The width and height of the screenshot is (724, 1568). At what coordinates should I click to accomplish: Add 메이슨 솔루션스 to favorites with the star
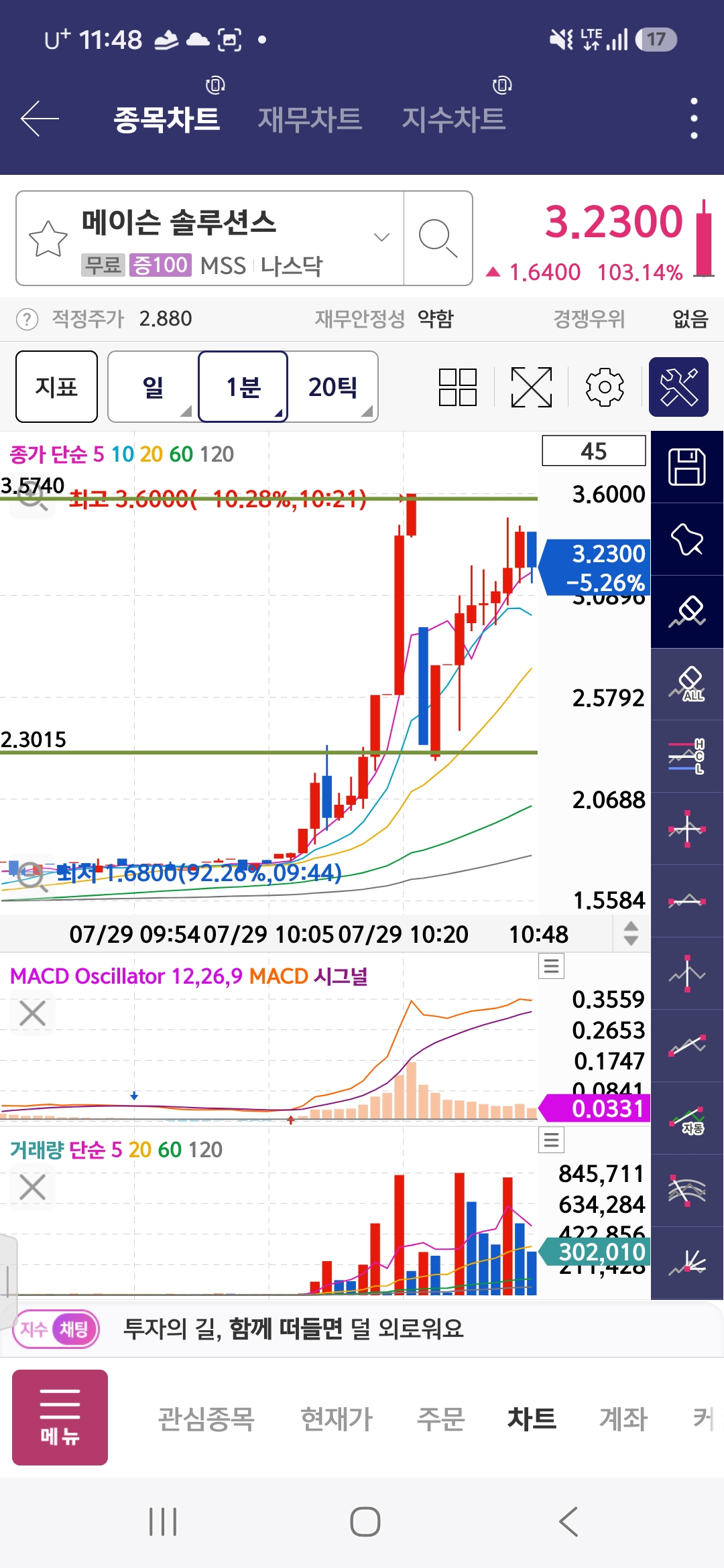click(x=48, y=239)
